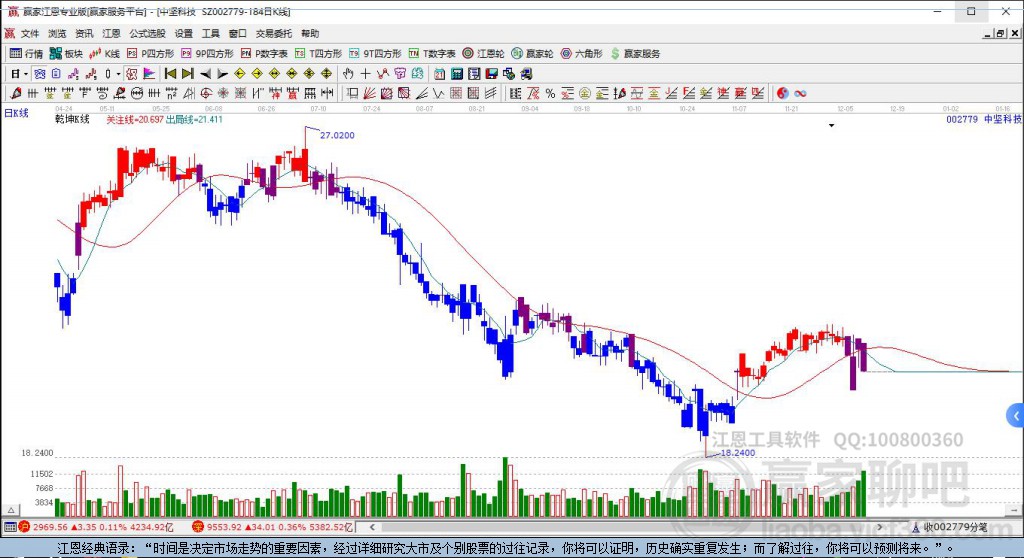Click the black right arrow icon

[222, 74]
